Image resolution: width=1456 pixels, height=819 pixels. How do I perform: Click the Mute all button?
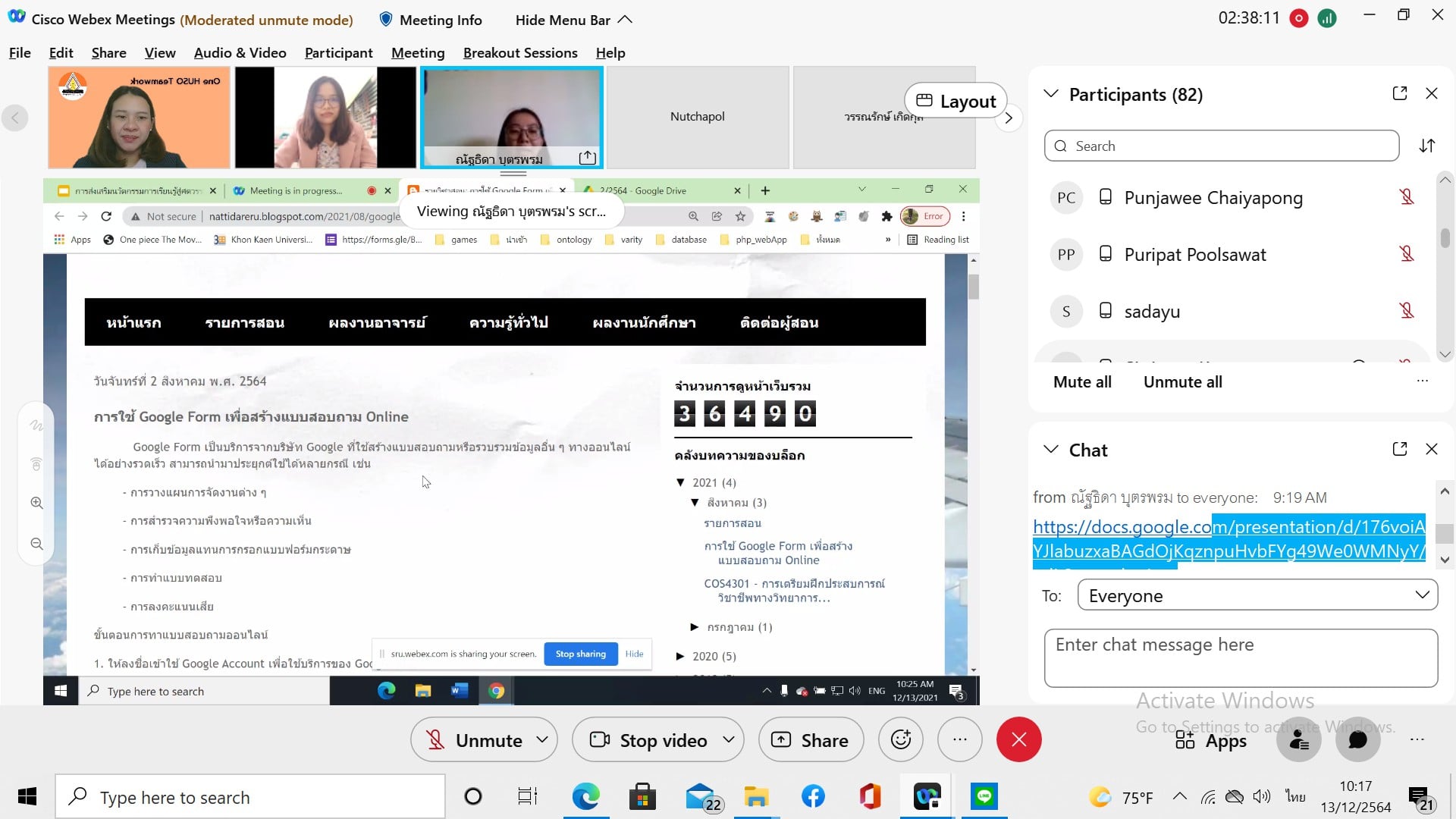(1082, 382)
